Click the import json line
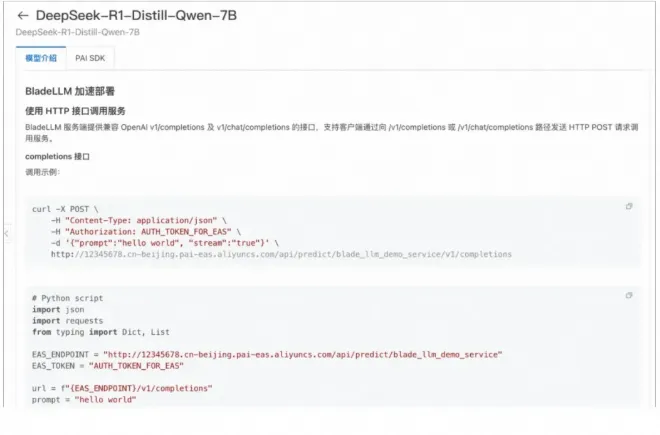The width and height of the screenshot is (660, 435). pos(58,310)
